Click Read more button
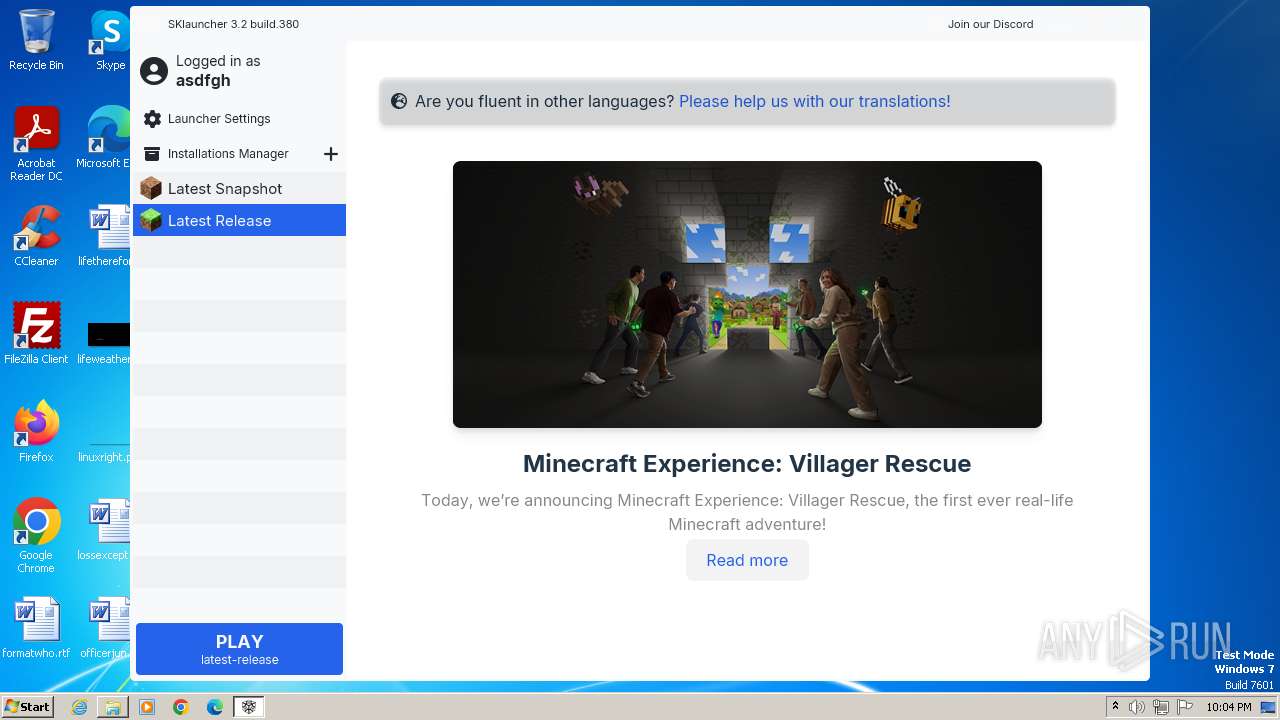The image size is (1280, 720). pyautogui.click(x=747, y=560)
